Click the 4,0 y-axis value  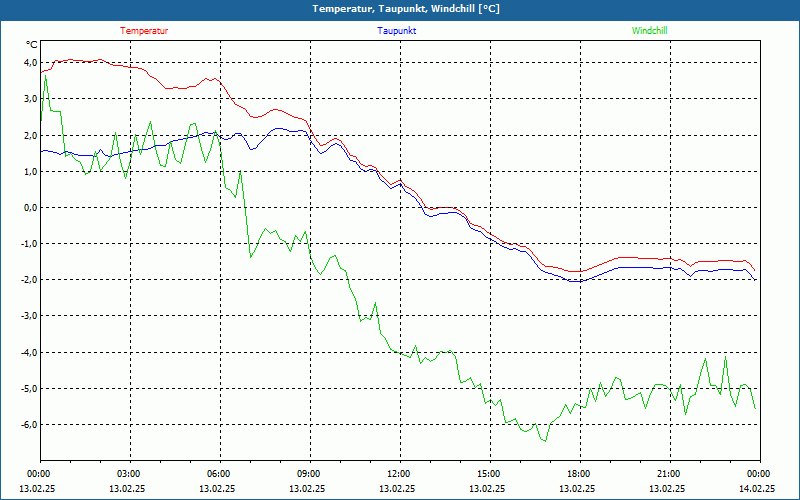pos(32,62)
